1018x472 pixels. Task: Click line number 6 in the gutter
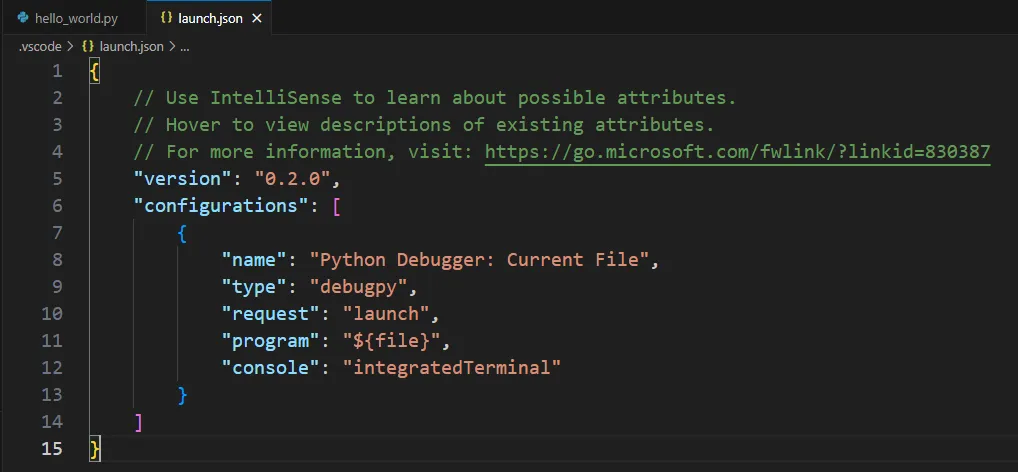(57, 206)
